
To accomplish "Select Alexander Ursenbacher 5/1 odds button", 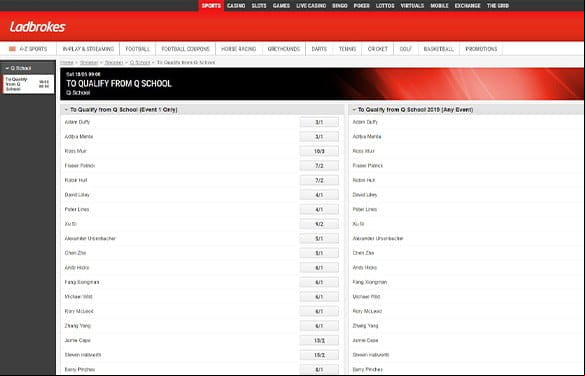I will coord(319,238).
